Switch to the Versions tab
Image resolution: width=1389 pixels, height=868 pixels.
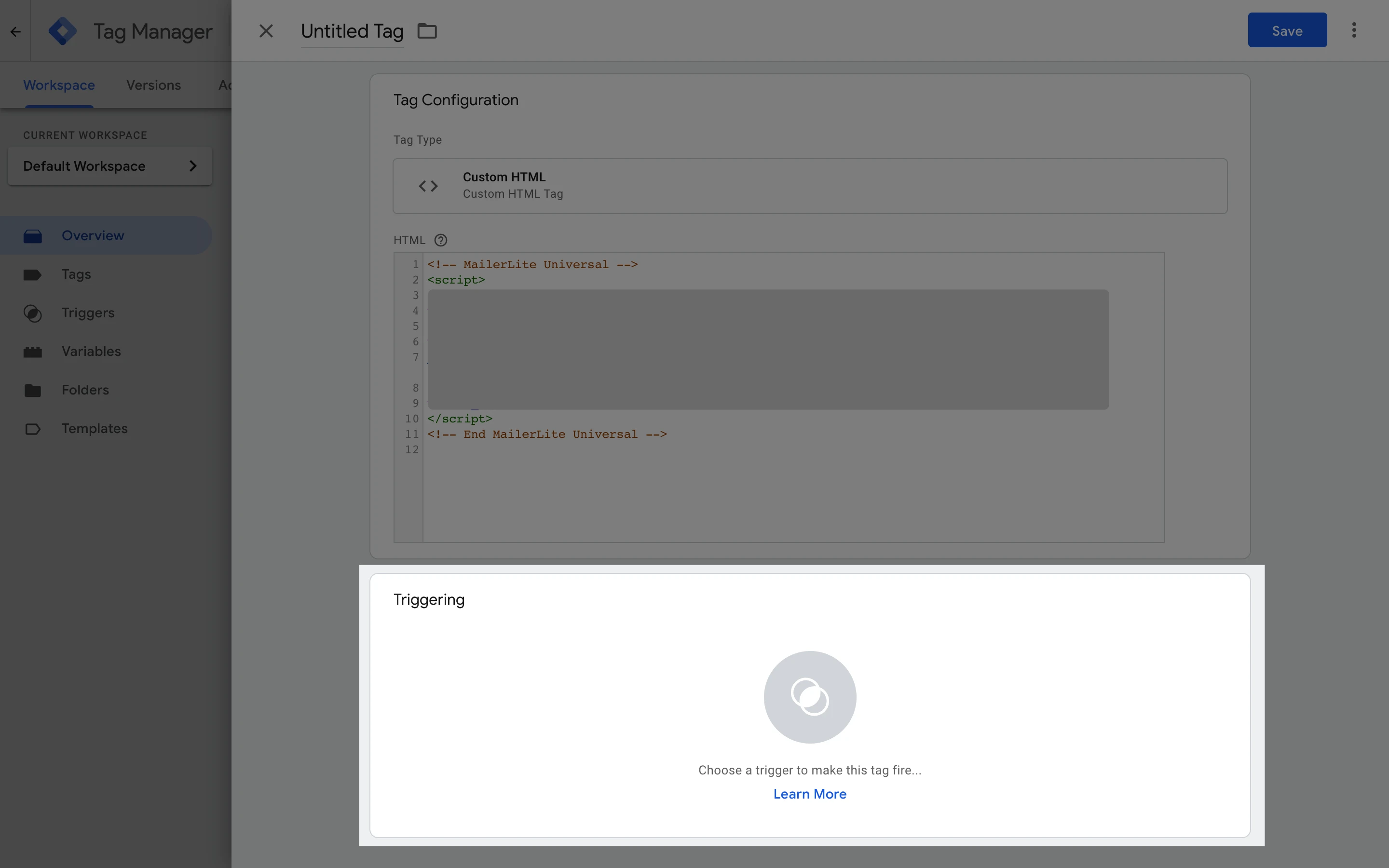(x=153, y=85)
